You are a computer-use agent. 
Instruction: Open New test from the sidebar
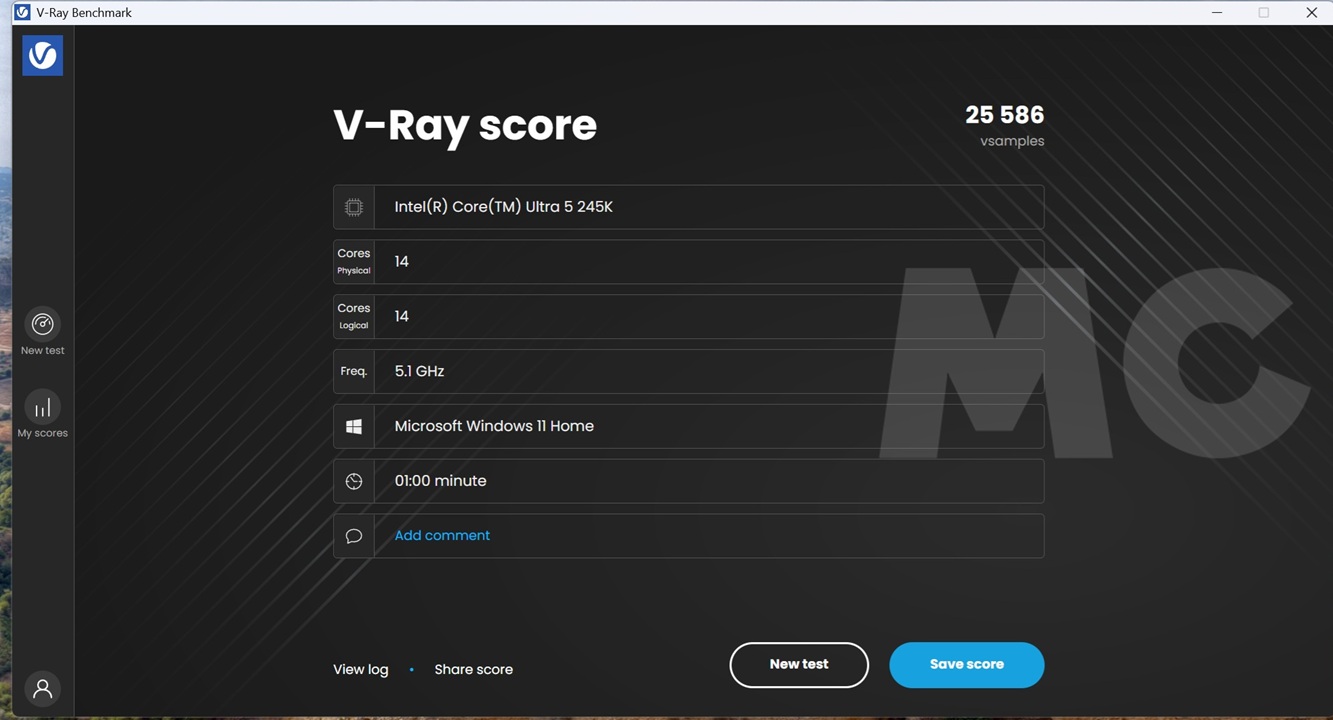42,330
